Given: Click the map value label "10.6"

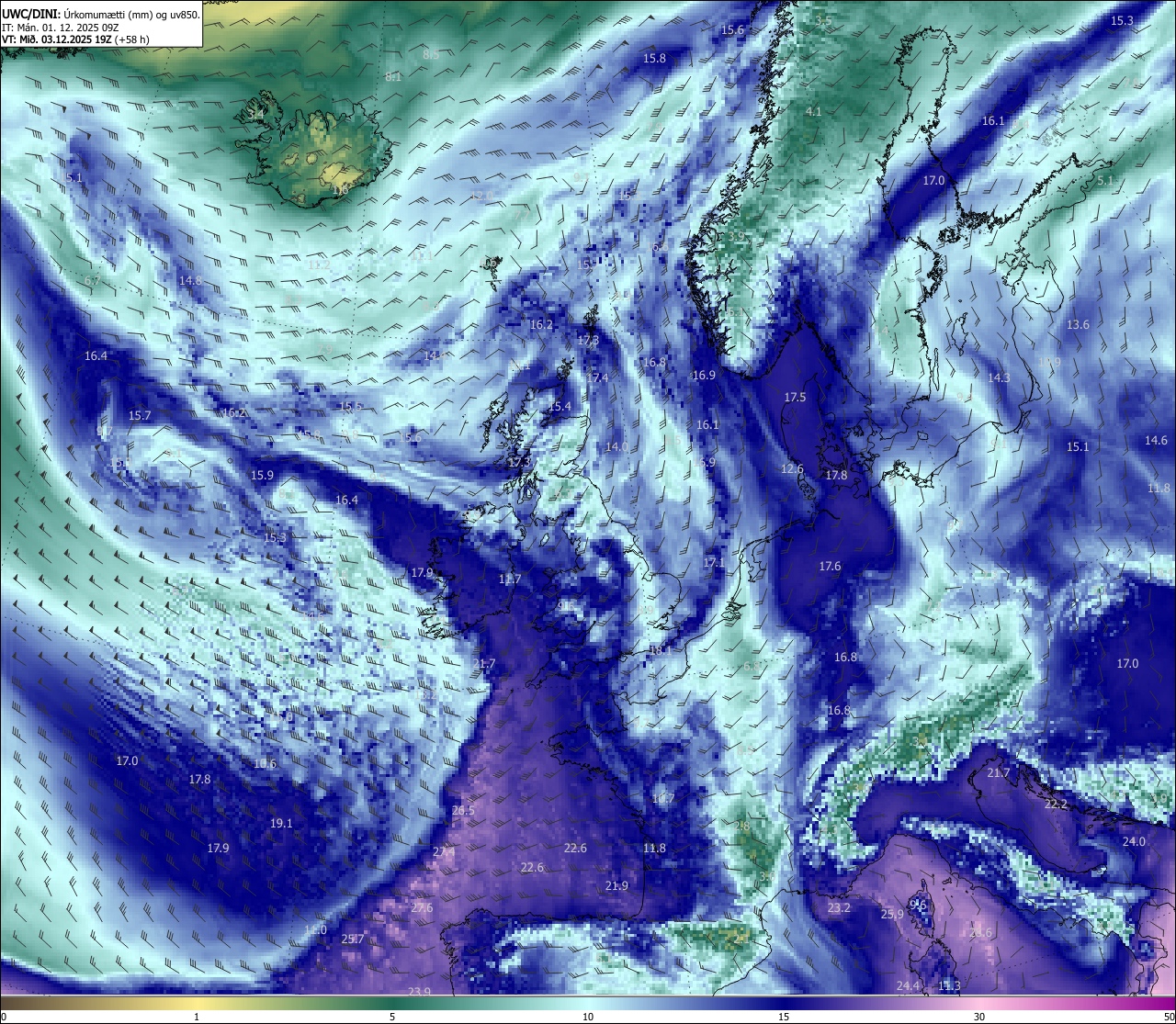Looking at the screenshot, I should [265, 763].
